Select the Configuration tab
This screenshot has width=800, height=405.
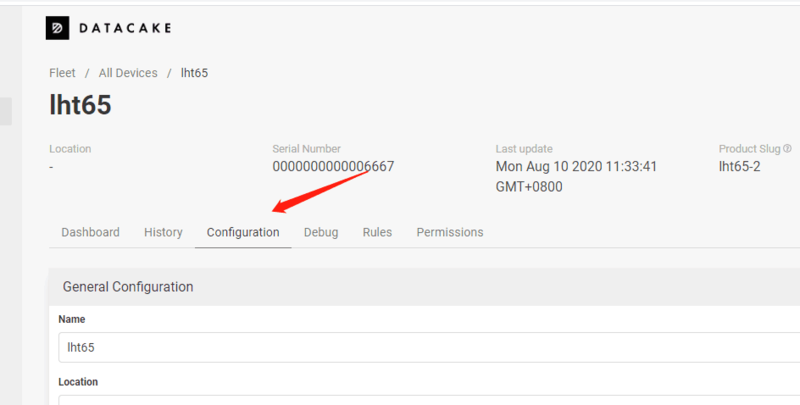(x=243, y=232)
